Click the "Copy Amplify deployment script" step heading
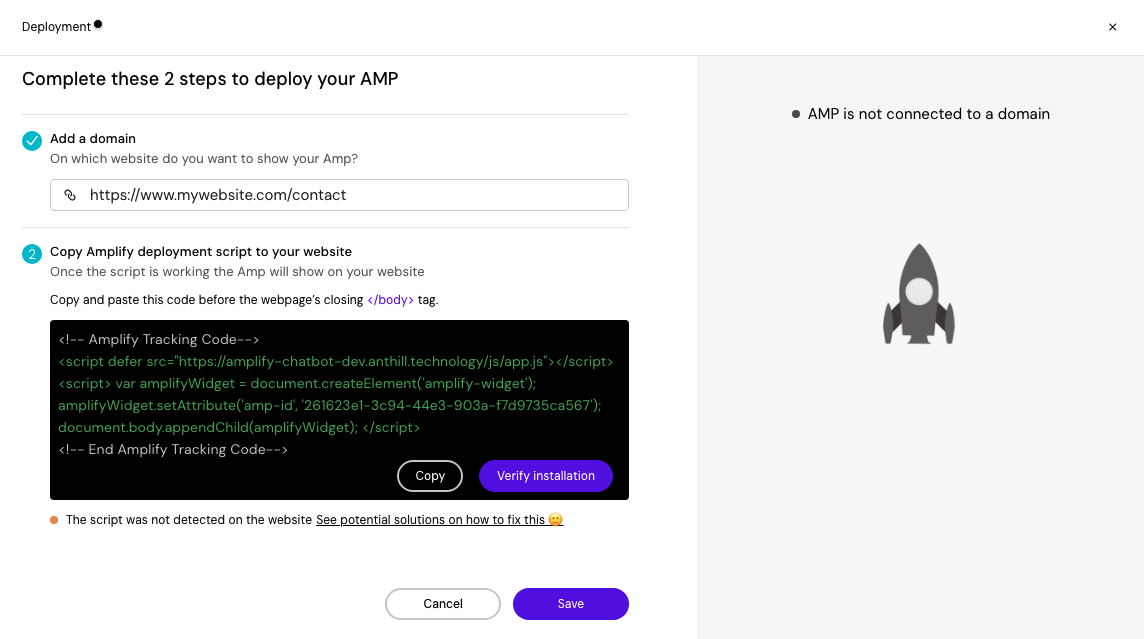The image size is (1144, 639). [201, 252]
